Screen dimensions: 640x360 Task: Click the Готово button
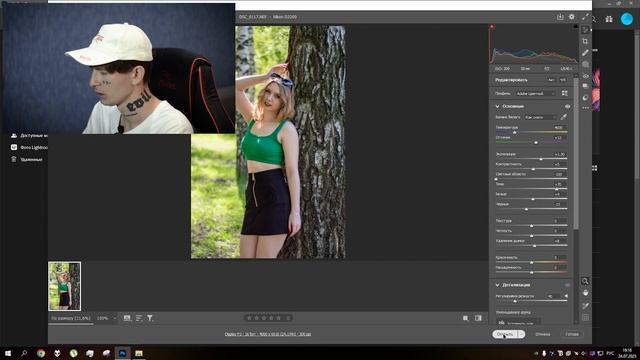tap(572, 334)
